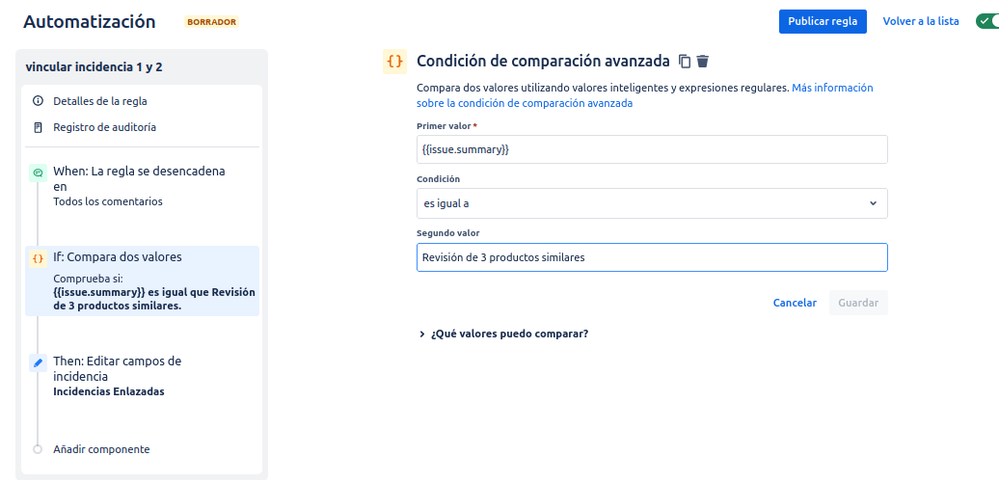999x480 pixels.
Task: Click the If condition braces icon in sidebar
Action: [x=38, y=258]
